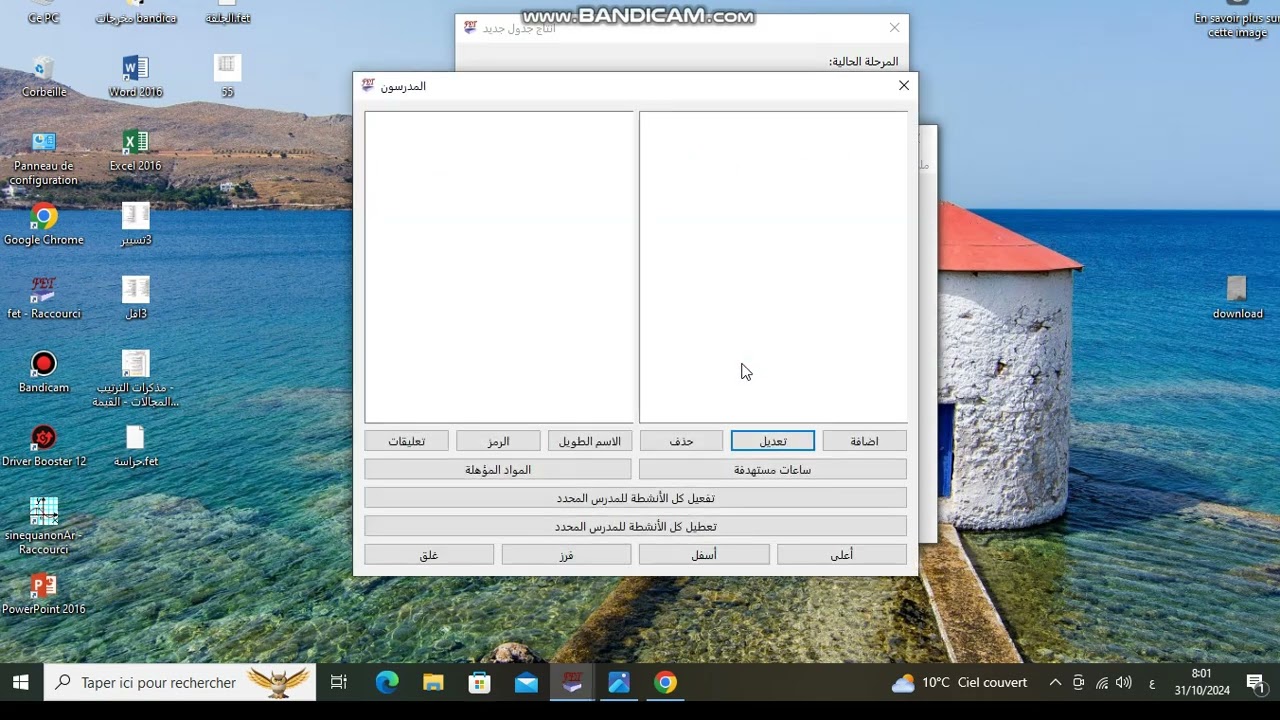Open مذكرات الترتيب document icon
The image size is (1280, 720).
[x=136, y=379]
